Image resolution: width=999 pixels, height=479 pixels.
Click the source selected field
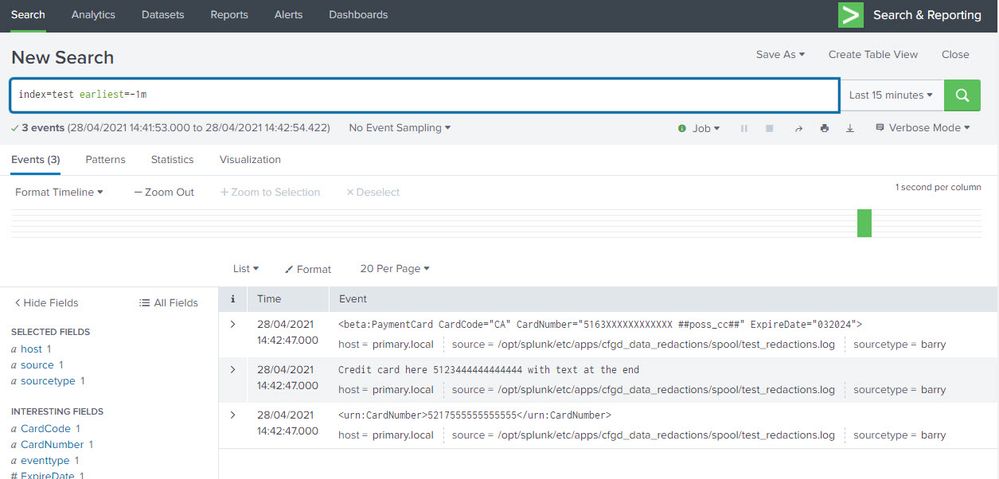tap(37, 365)
